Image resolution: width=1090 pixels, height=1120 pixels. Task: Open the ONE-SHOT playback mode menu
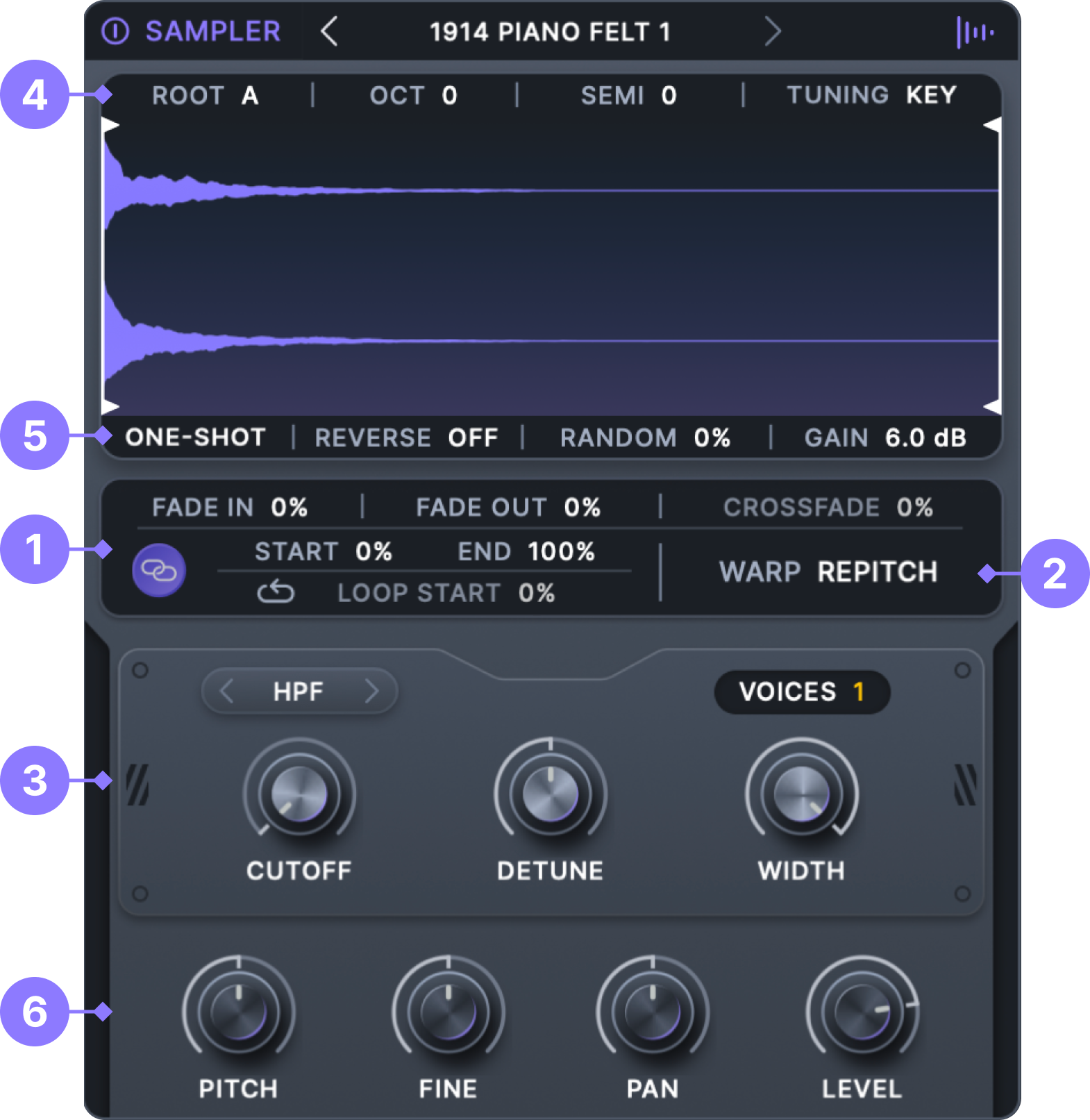point(195,437)
